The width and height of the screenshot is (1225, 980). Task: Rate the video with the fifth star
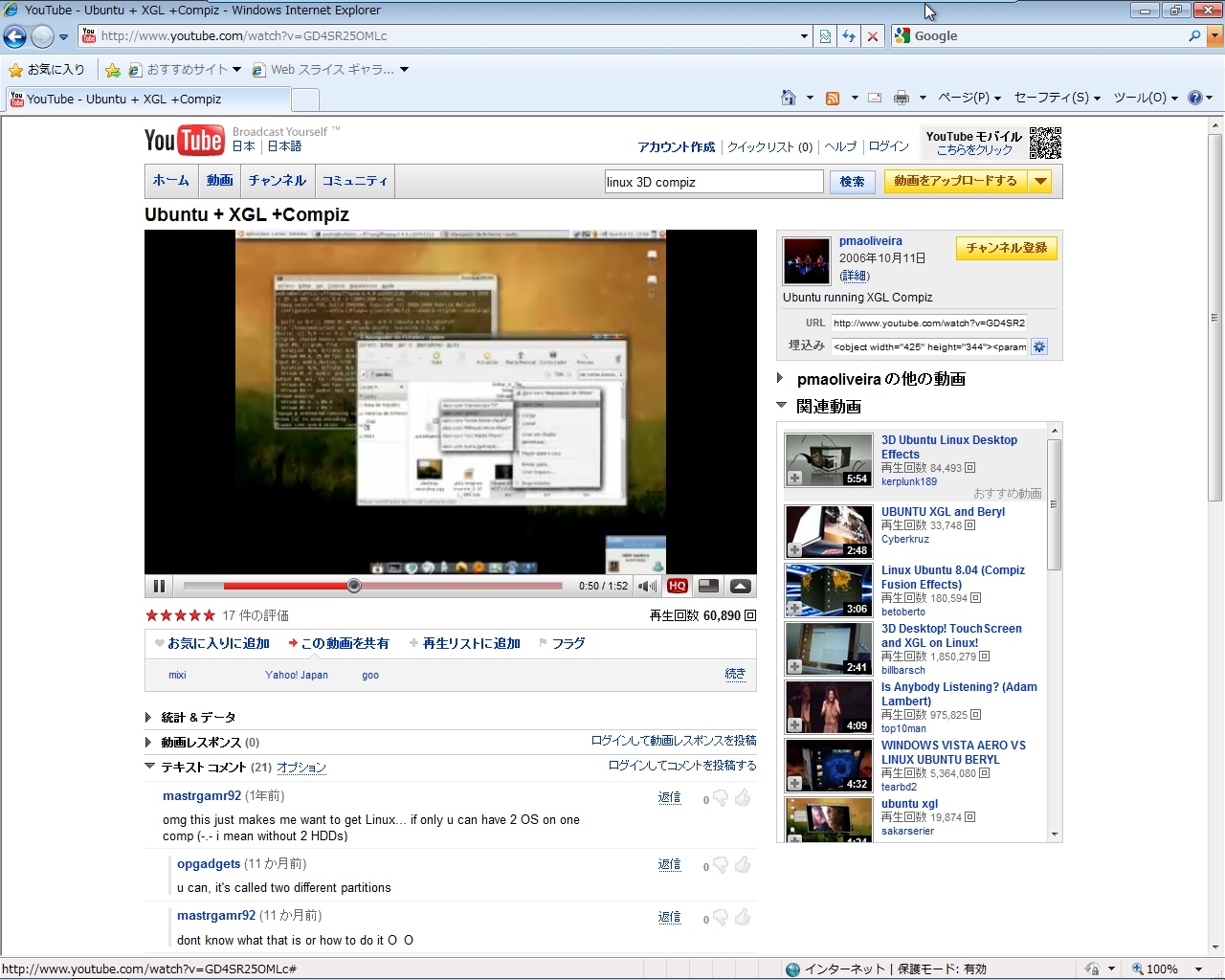tap(210, 615)
